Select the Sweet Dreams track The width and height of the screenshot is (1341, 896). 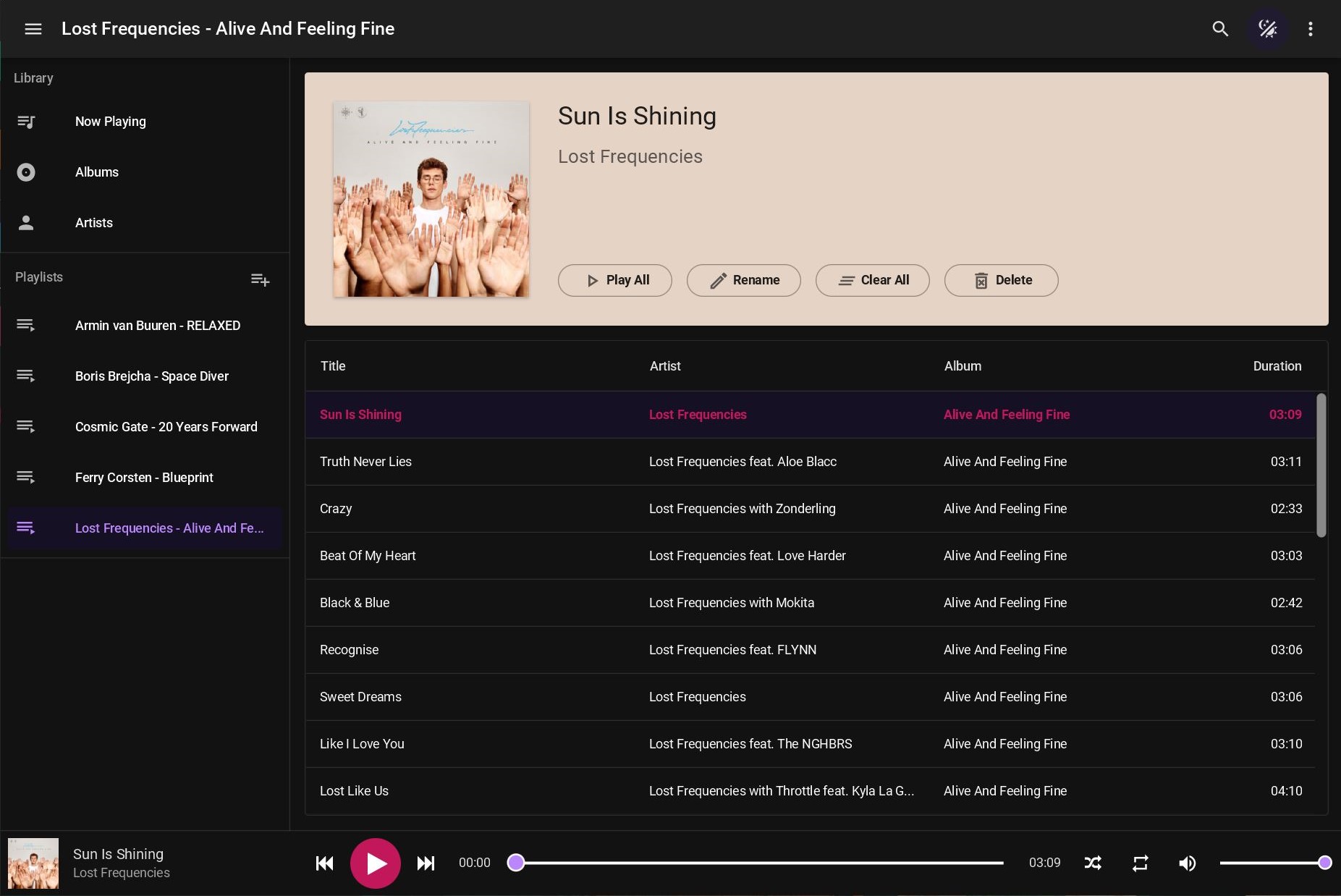tap(810, 697)
